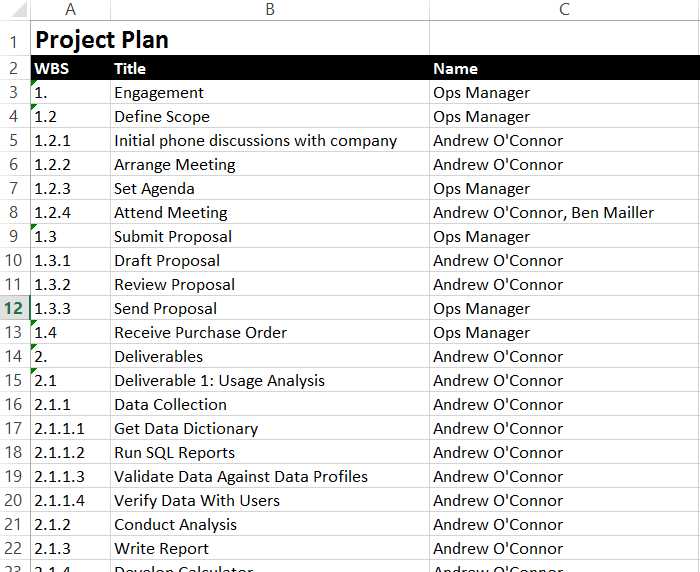Select column C header
The width and height of the screenshot is (700, 572).
coord(565,10)
